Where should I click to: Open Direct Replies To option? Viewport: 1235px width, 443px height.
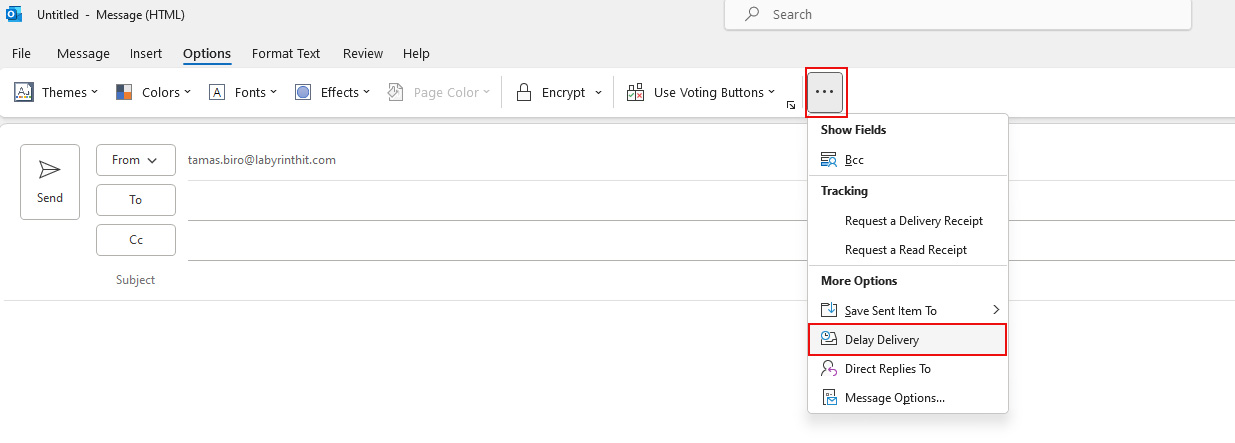click(x=907, y=369)
